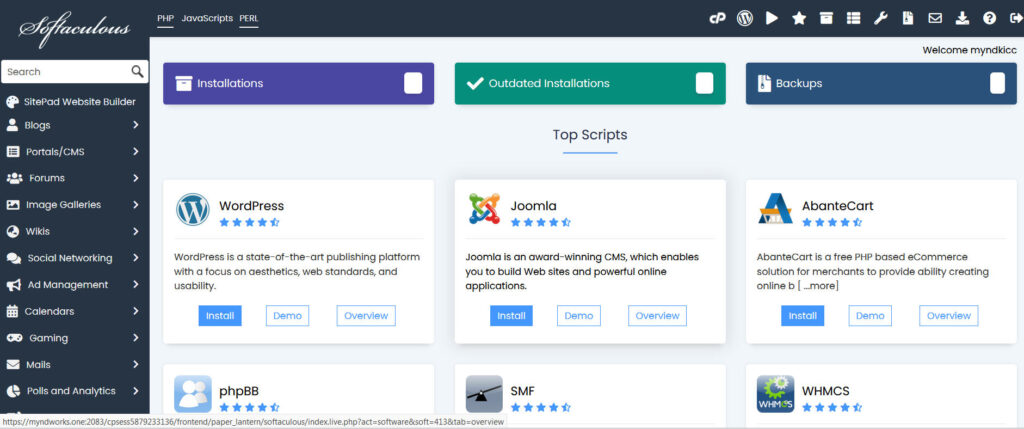
Task: Click the WHMCS logo icon
Action: [x=776, y=394]
